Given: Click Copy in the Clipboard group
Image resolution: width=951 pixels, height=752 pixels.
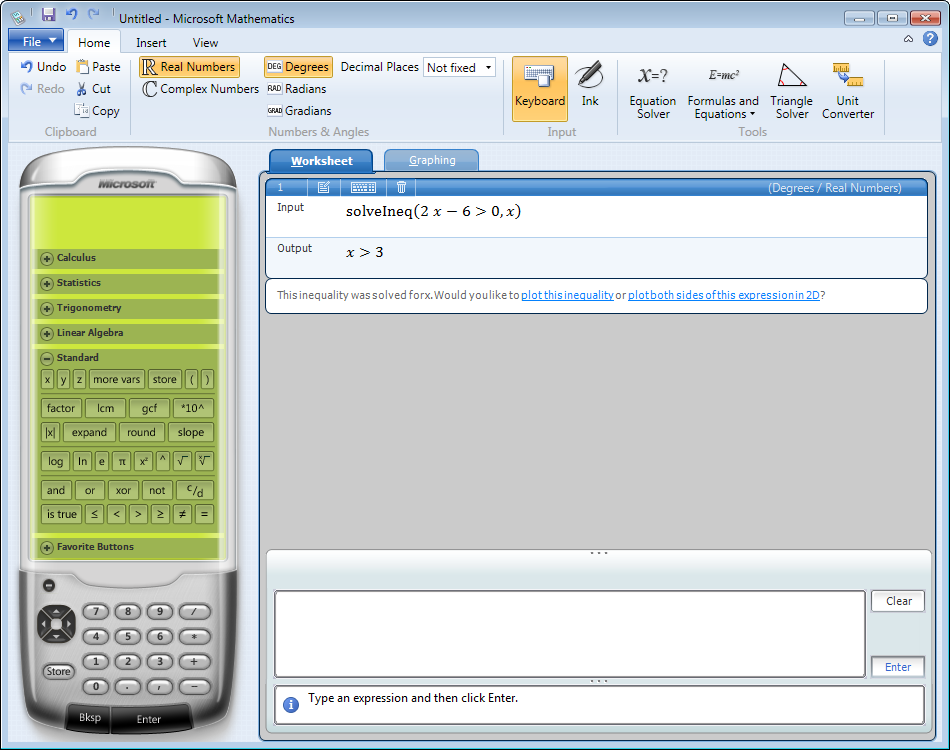Looking at the screenshot, I should [97, 111].
